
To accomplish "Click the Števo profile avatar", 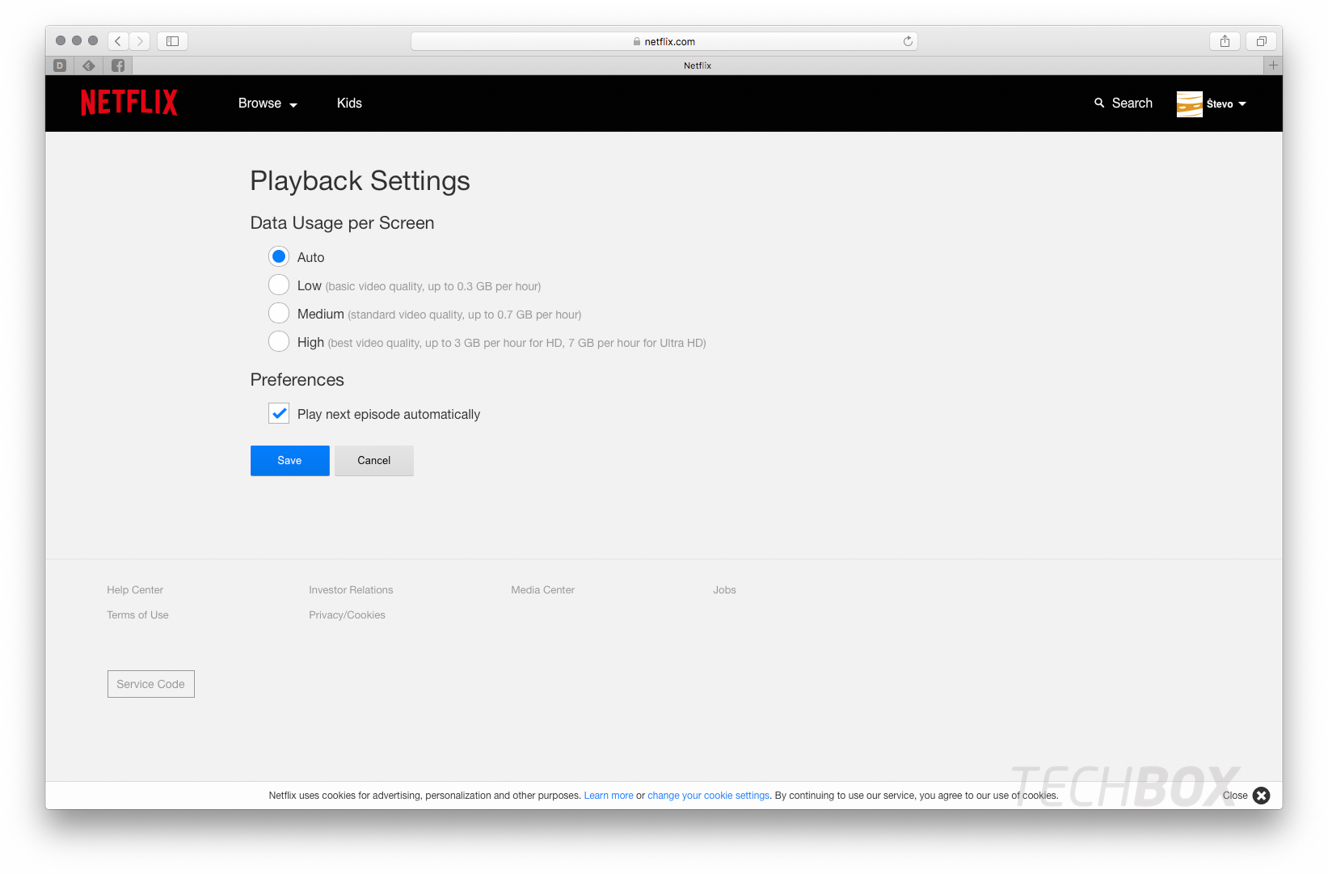I will tap(1189, 104).
